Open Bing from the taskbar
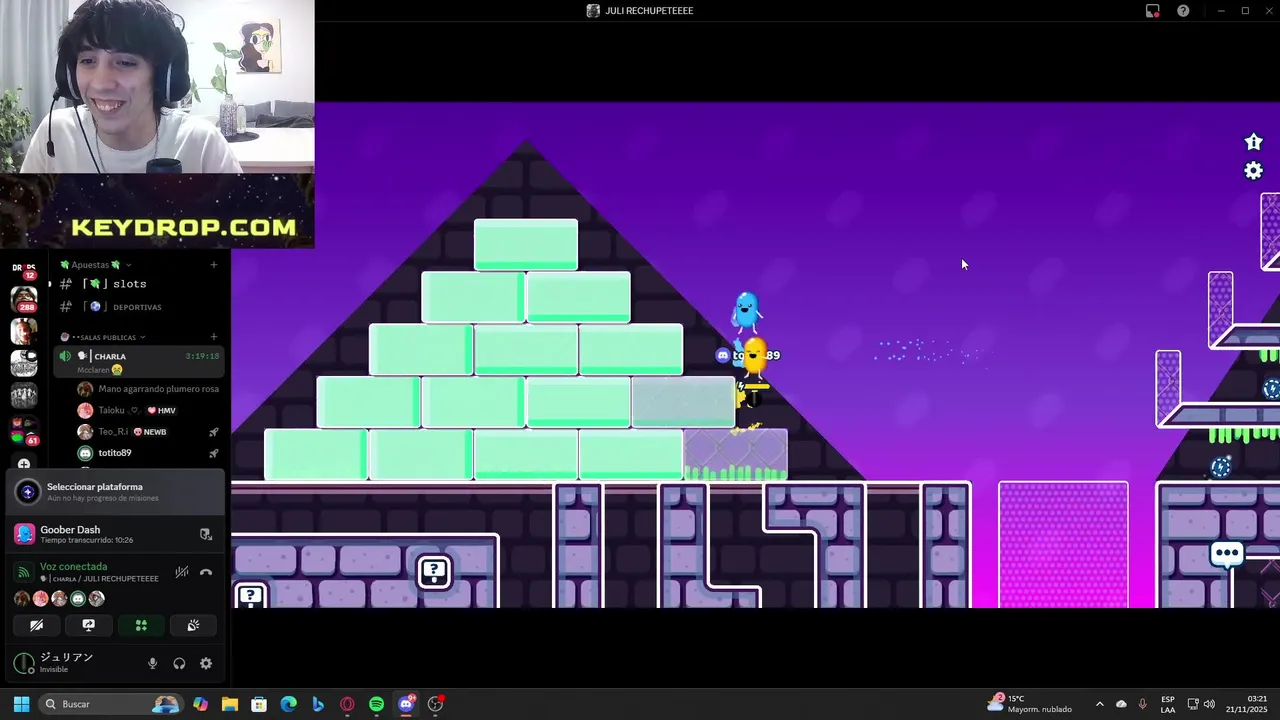 (318, 704)
